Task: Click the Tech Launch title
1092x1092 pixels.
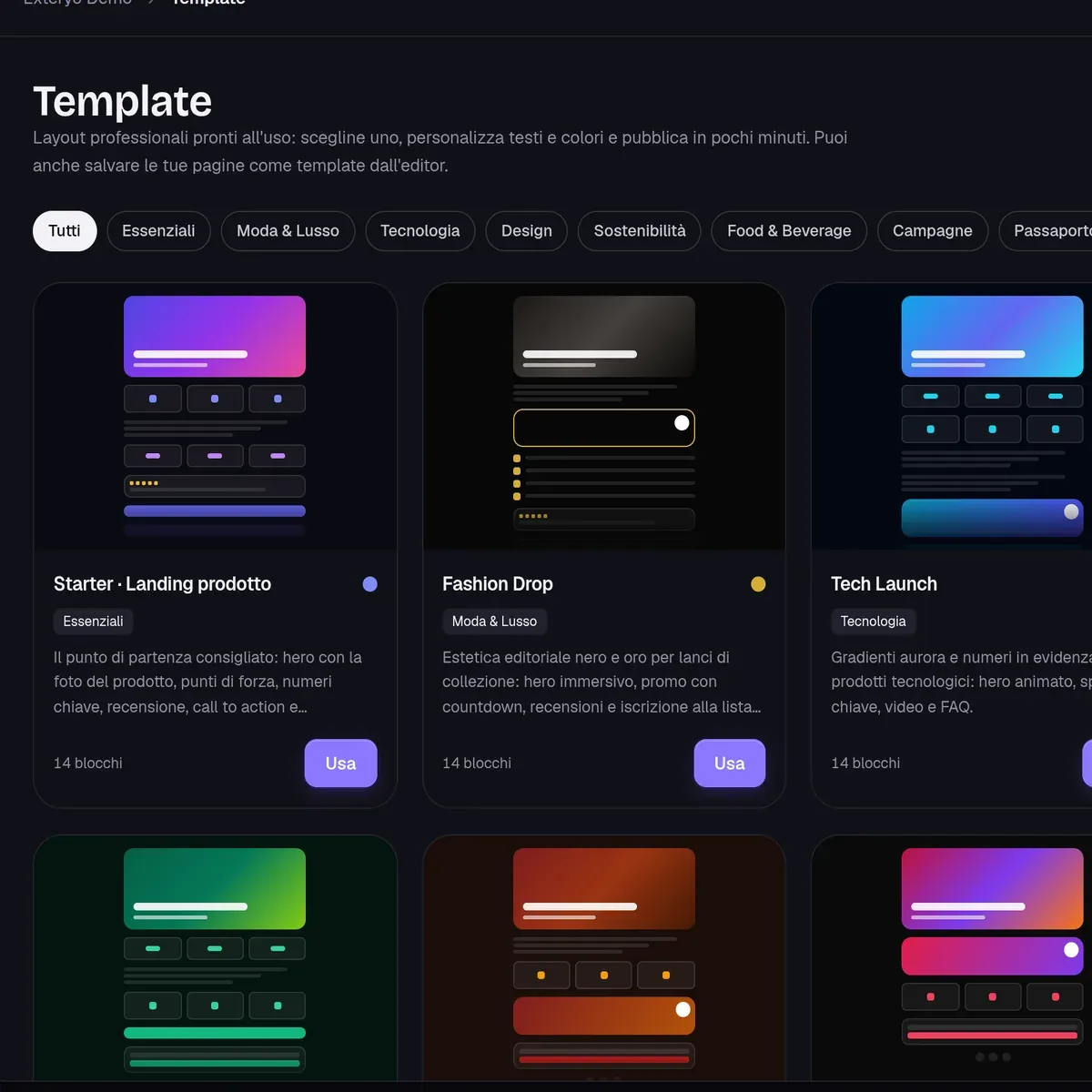Action: point(884,584)
